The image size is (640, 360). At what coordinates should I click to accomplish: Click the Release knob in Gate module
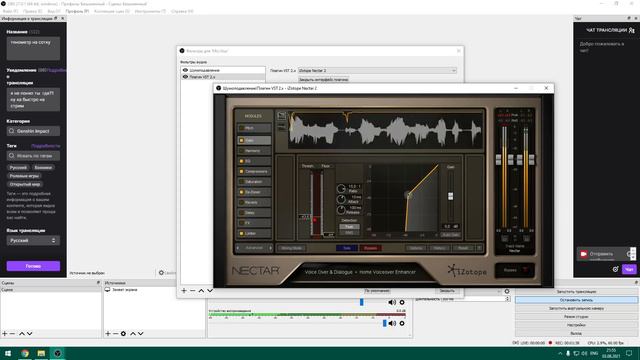coord(341,210)
